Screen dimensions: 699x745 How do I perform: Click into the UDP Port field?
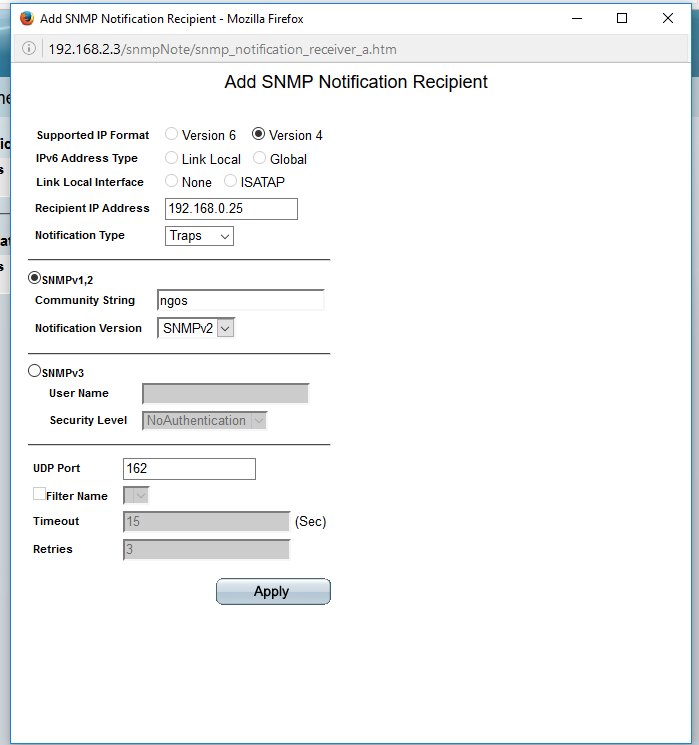coord(189,469)
